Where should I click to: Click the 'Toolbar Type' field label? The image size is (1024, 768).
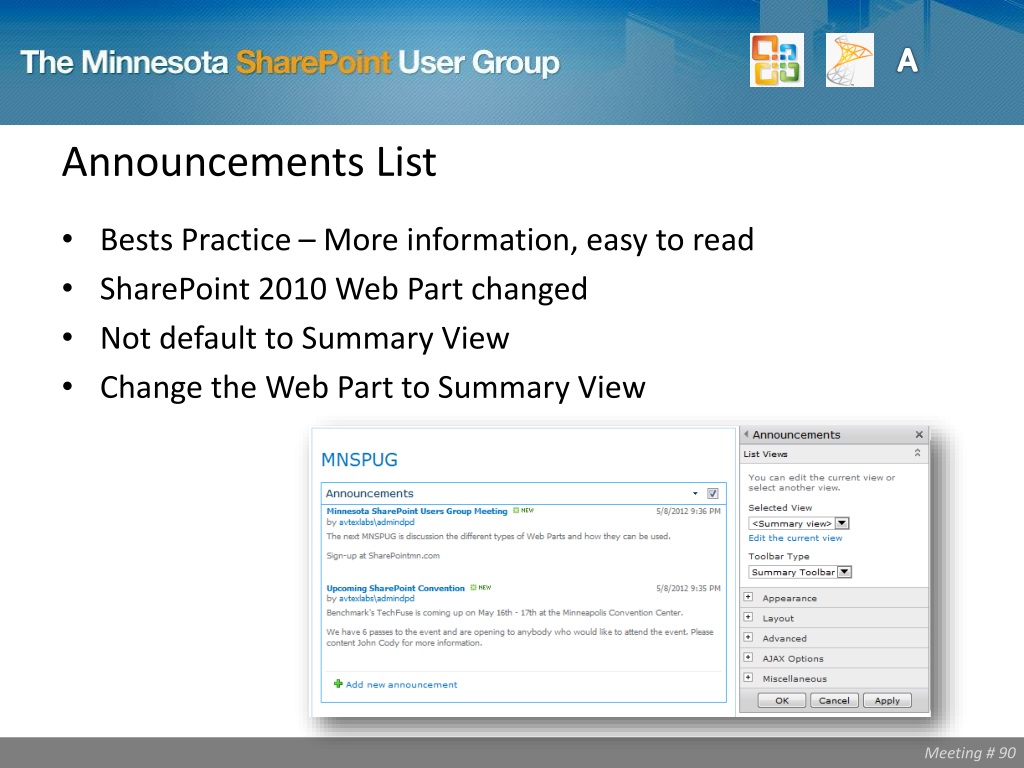(778, 556)
